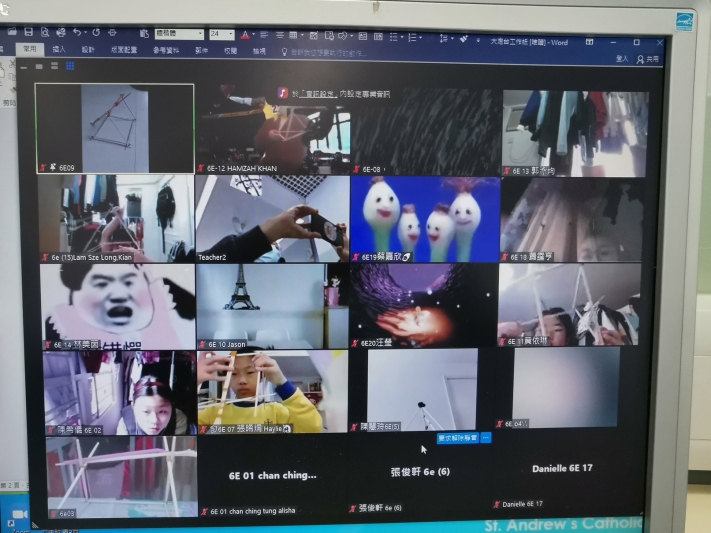Click the Share (共用) icon in Word
The image size is (711, 533).
(x=649, y=59)
